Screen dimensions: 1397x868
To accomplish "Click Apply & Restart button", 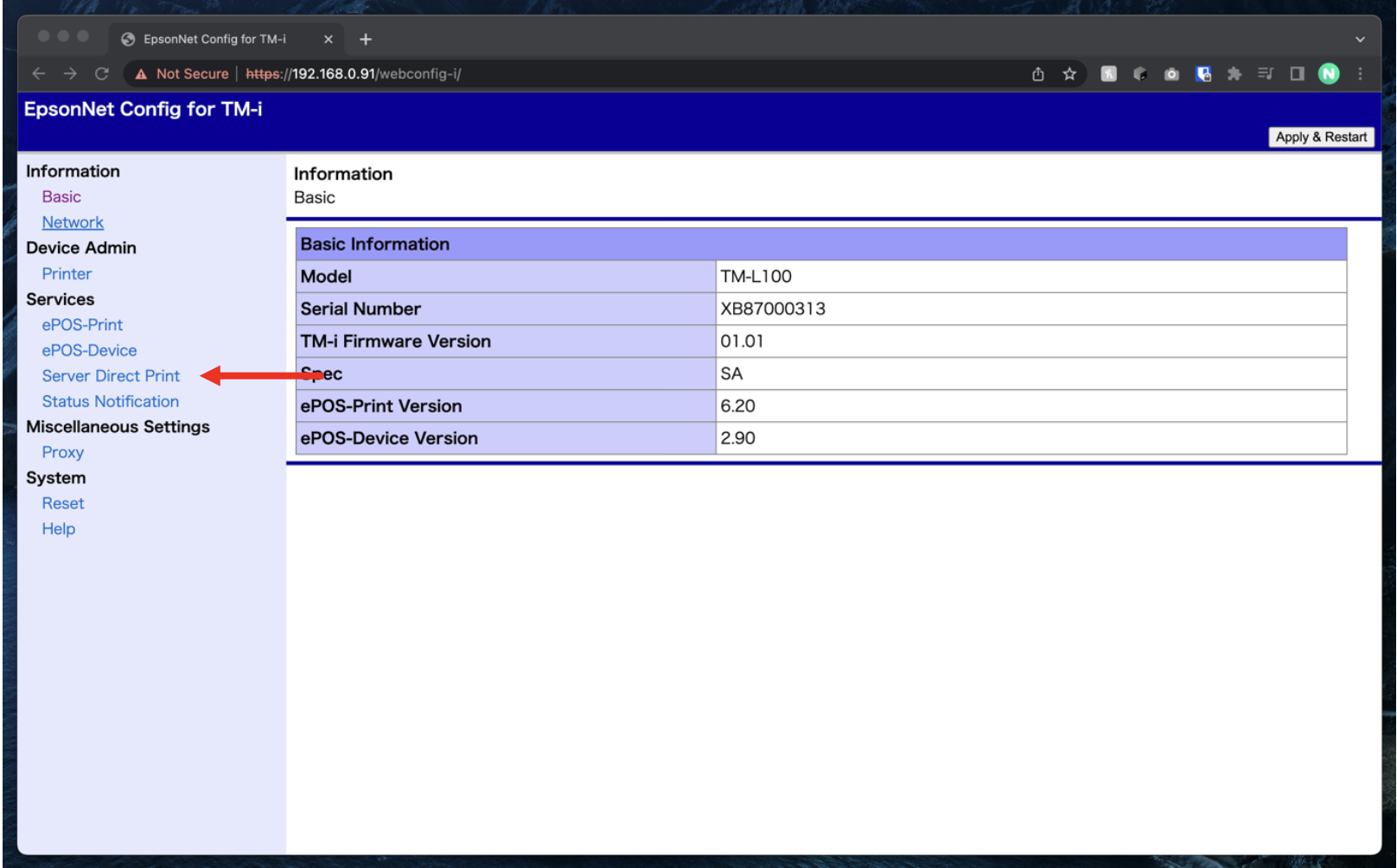I will pyautogui.click(x=1321, y=137).
